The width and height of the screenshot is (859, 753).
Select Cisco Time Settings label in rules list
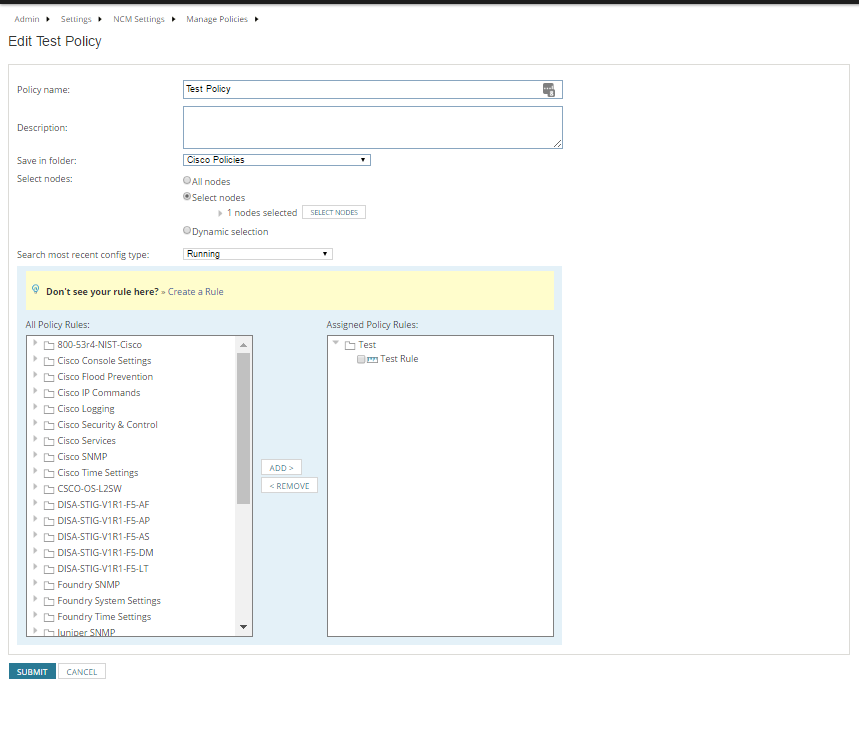point(98,473)
